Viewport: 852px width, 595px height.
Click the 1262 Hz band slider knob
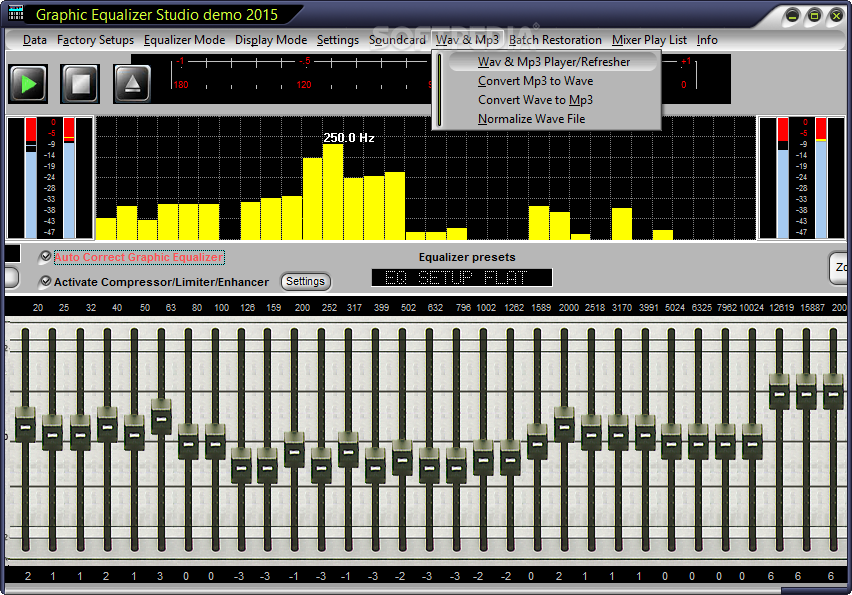click(510, 458)
